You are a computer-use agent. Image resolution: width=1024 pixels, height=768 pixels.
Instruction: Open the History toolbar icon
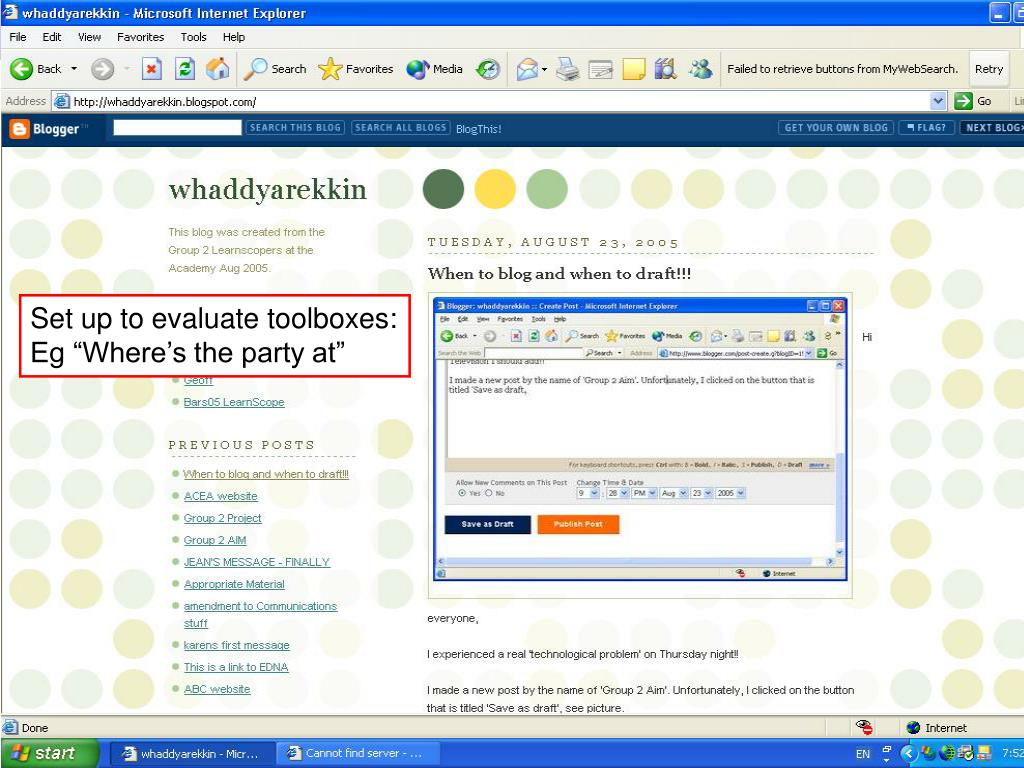487,69
